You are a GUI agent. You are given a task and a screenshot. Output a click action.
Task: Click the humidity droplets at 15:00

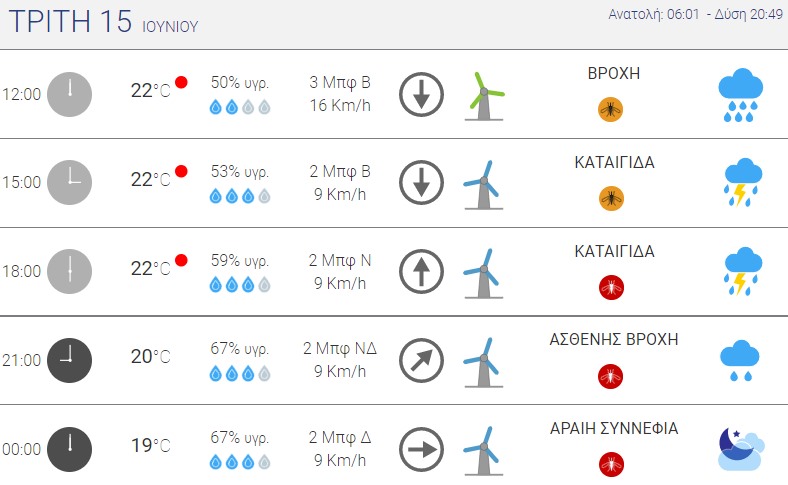(240, 197)
